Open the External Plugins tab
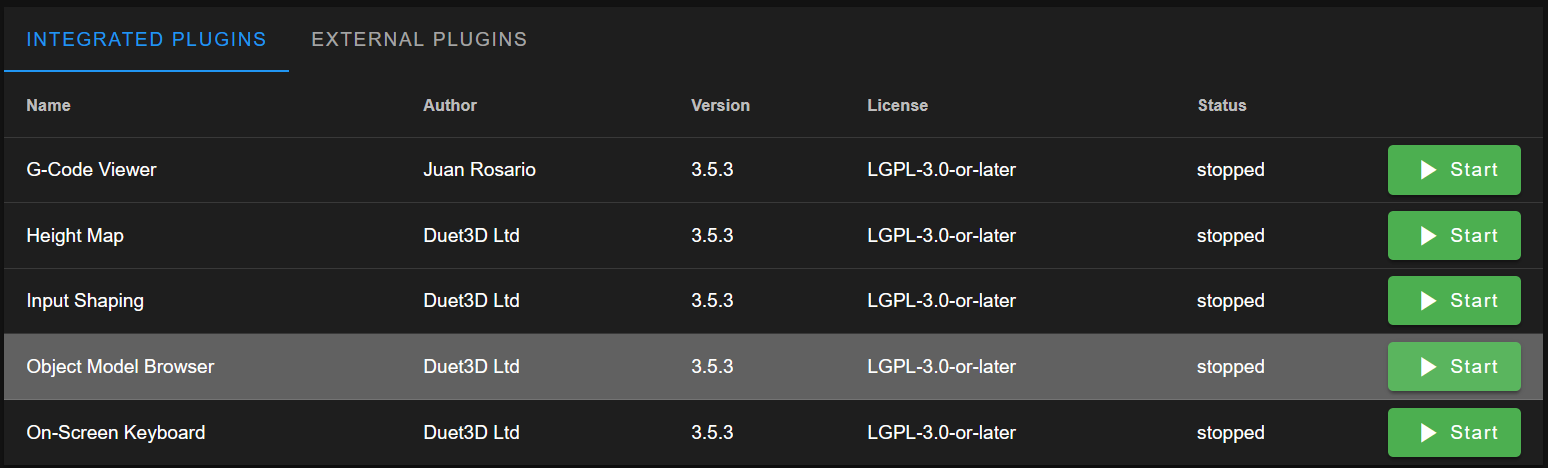 (x=419, y=40)
